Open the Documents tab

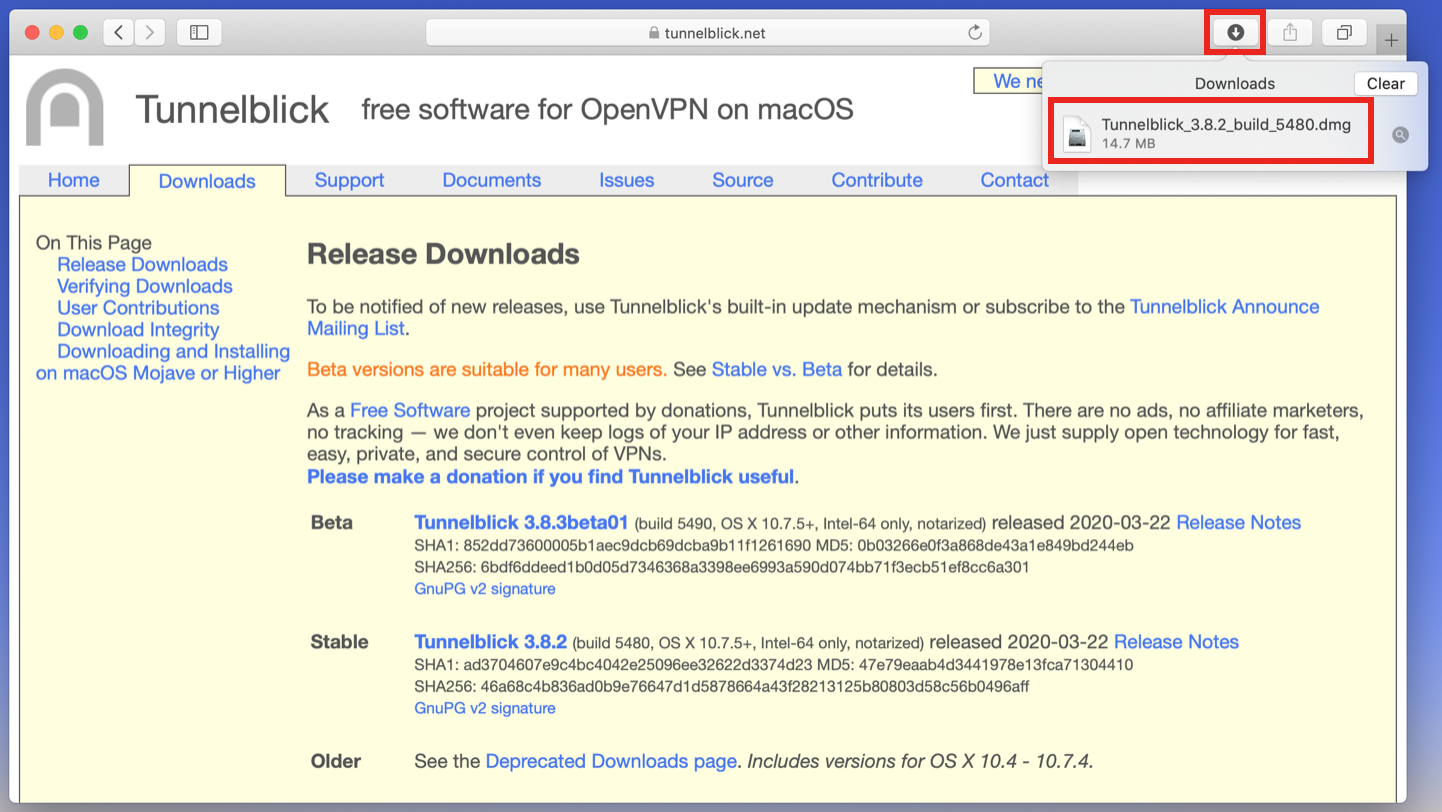pos(492,180)
